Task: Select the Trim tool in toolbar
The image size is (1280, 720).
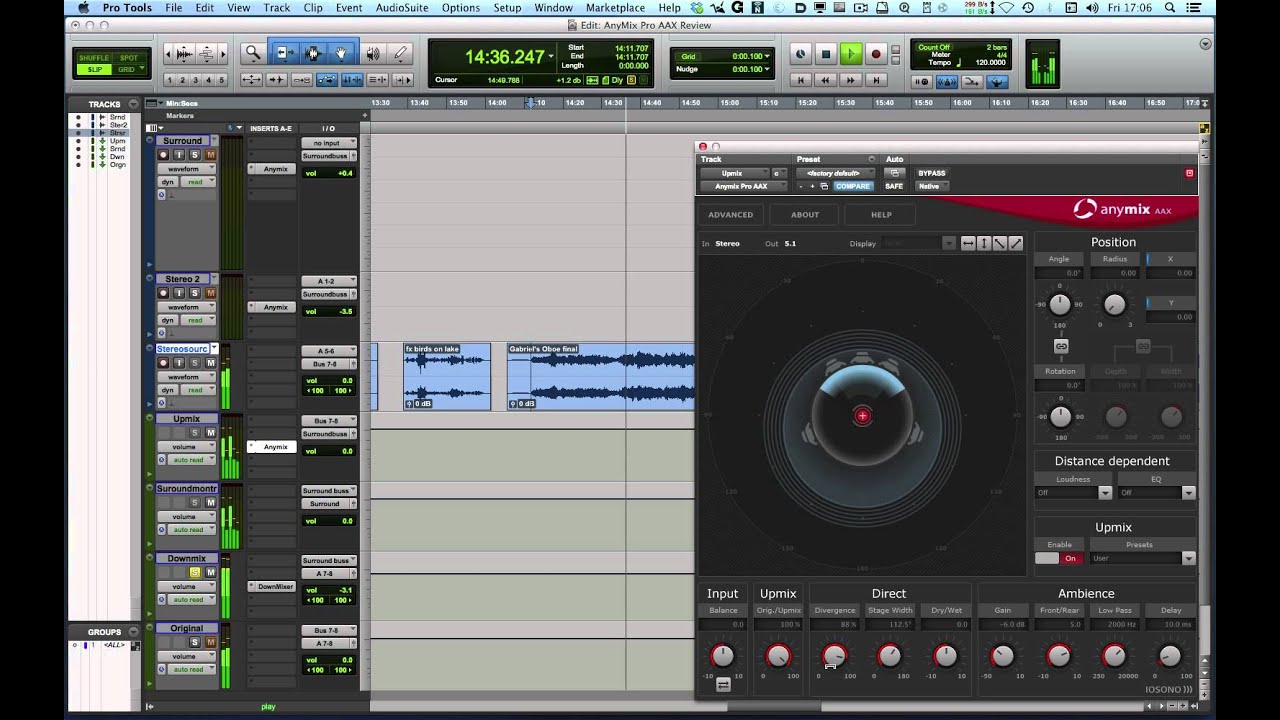Action: (285, 53)
